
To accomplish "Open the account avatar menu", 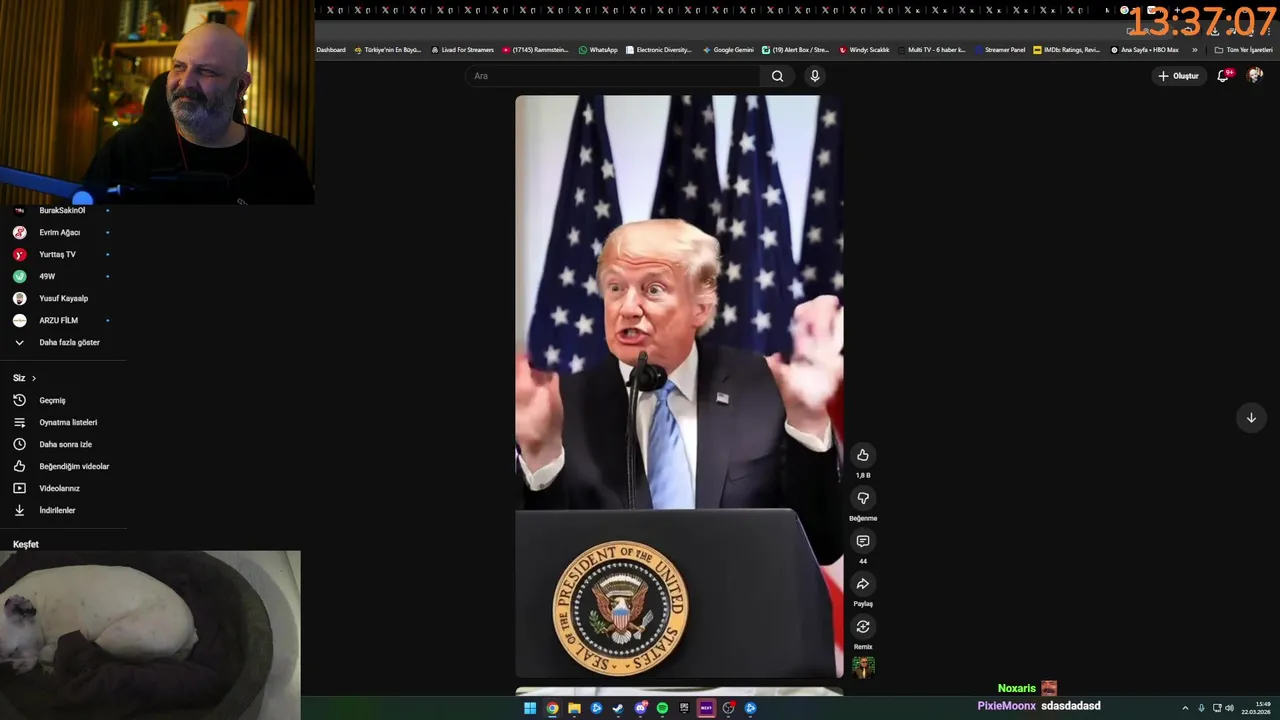I will coord(1255,76).
